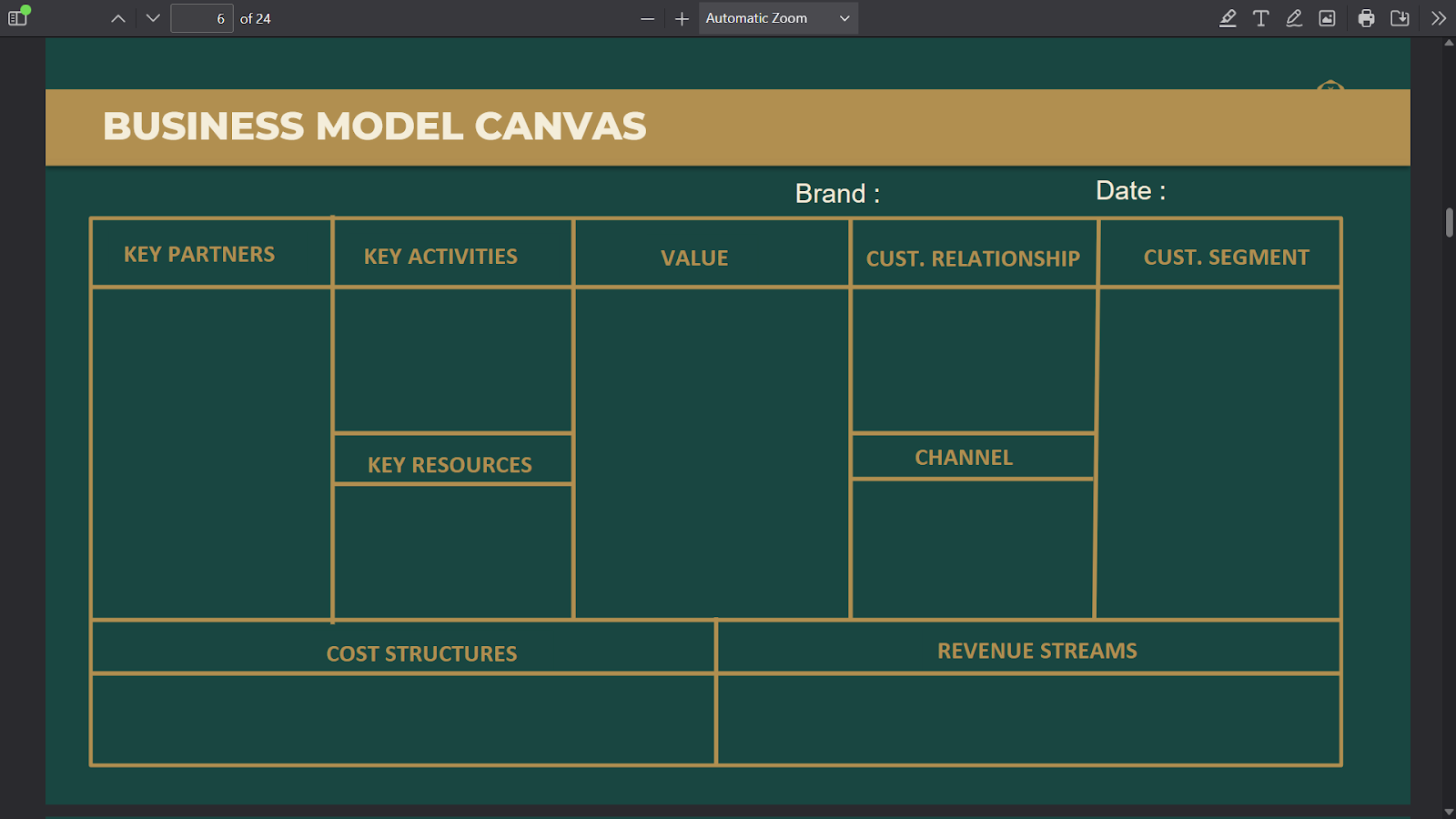Click the CHANNEL label
This screenshot has height=819, width=1456.
pos(964,458)
